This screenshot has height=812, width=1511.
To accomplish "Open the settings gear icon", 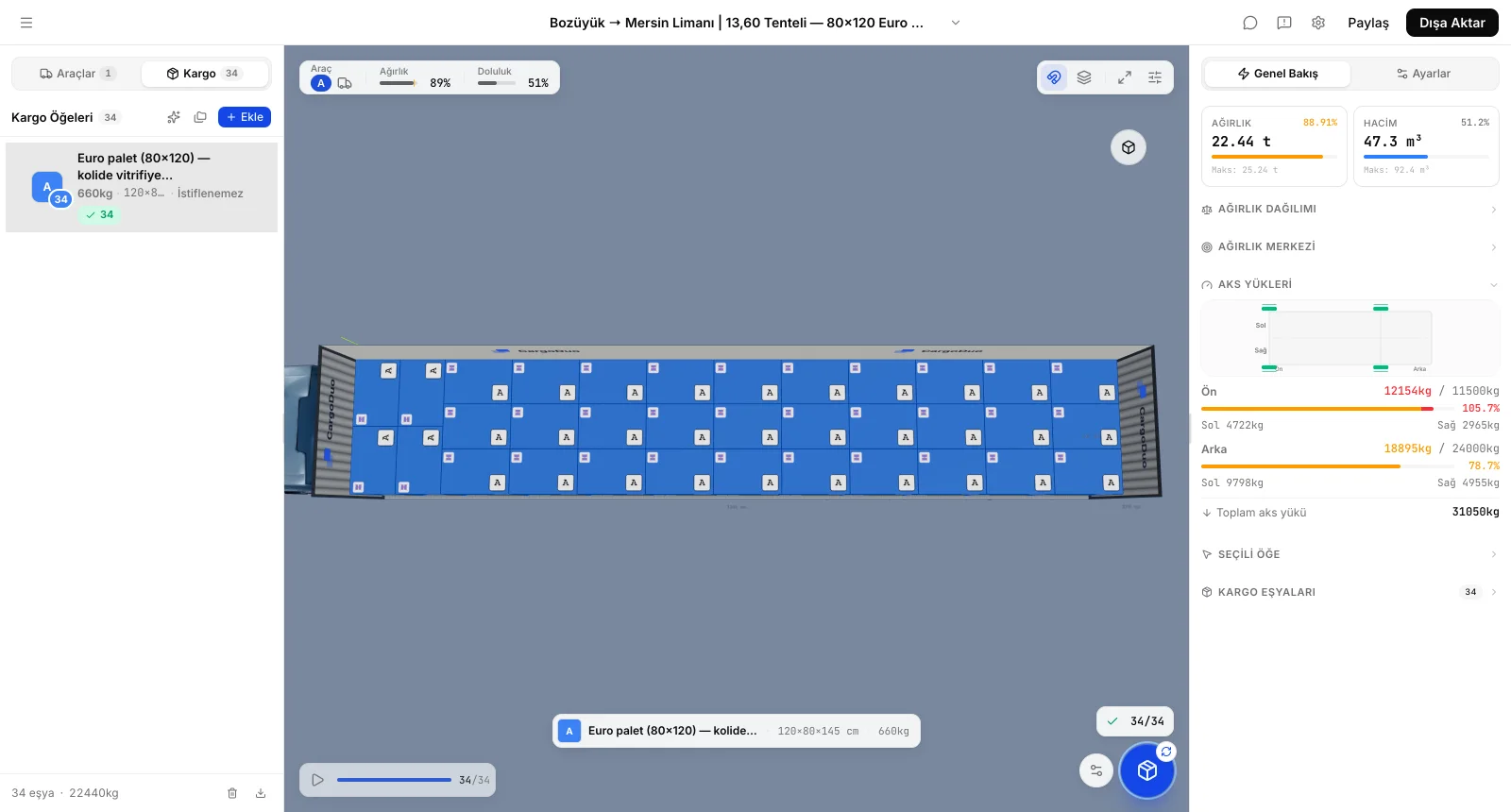I will coord(1318,23).
